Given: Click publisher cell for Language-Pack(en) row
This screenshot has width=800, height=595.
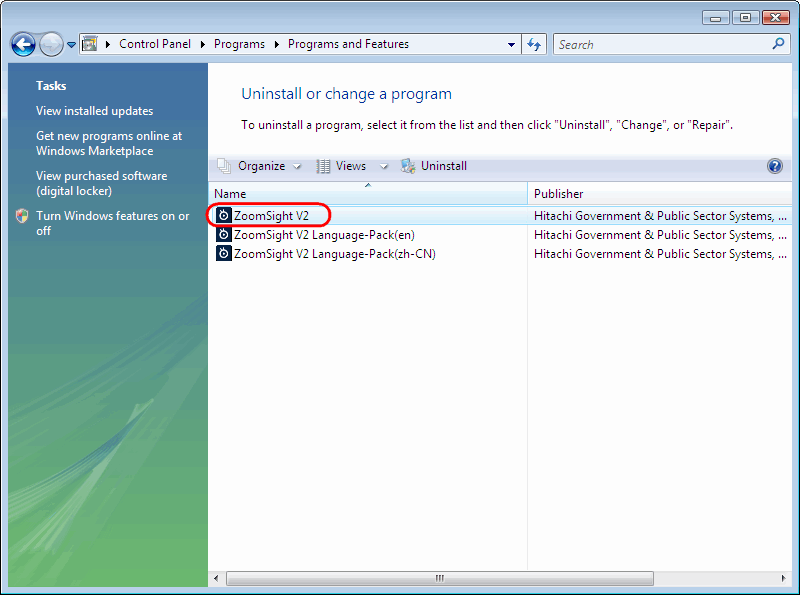Looking at the screenshot, I should click(x=660, y=235).
